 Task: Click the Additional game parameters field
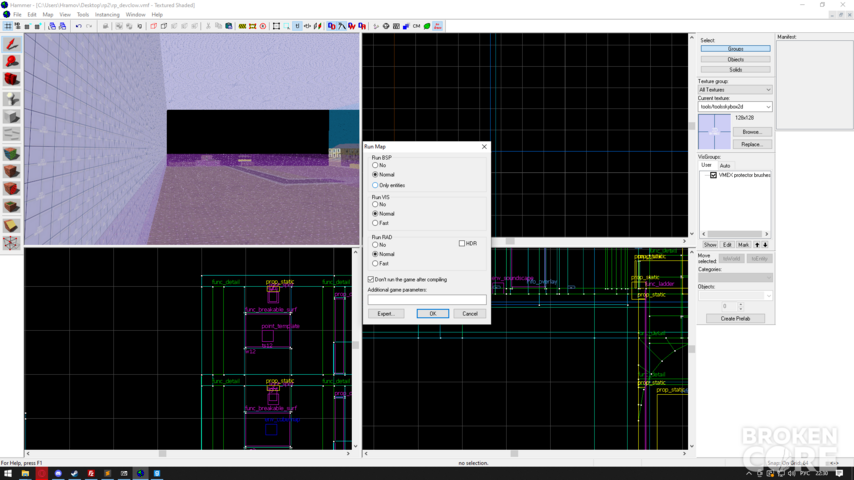tap(427, 300)
